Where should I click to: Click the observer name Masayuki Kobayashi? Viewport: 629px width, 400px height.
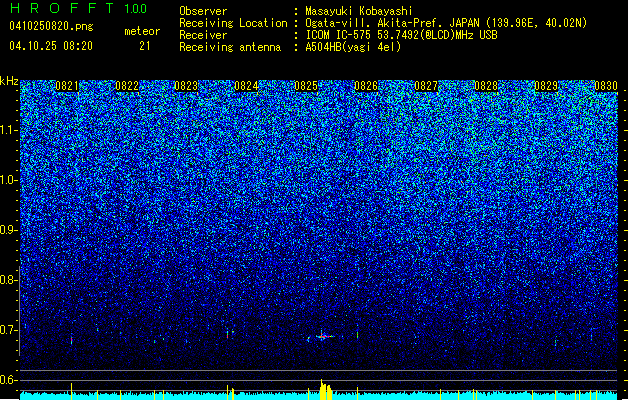point(359,11)
